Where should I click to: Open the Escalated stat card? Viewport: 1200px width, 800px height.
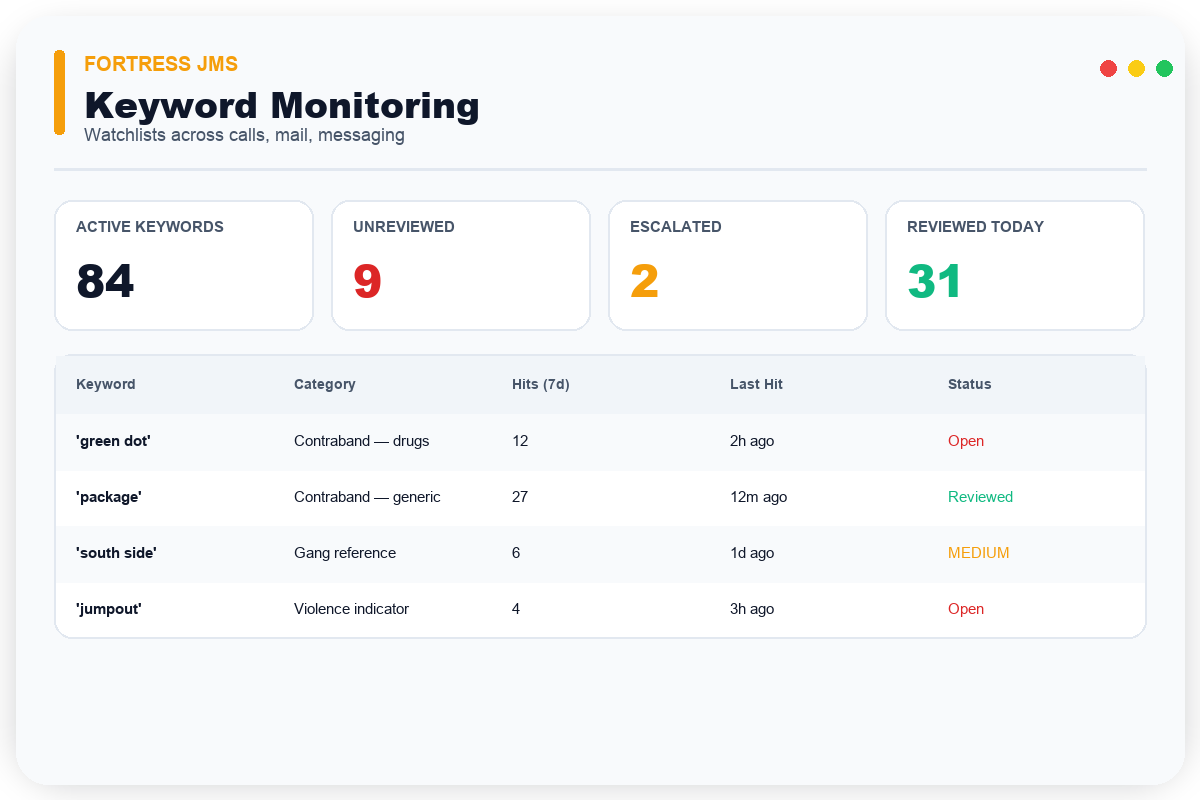[738, 265]
